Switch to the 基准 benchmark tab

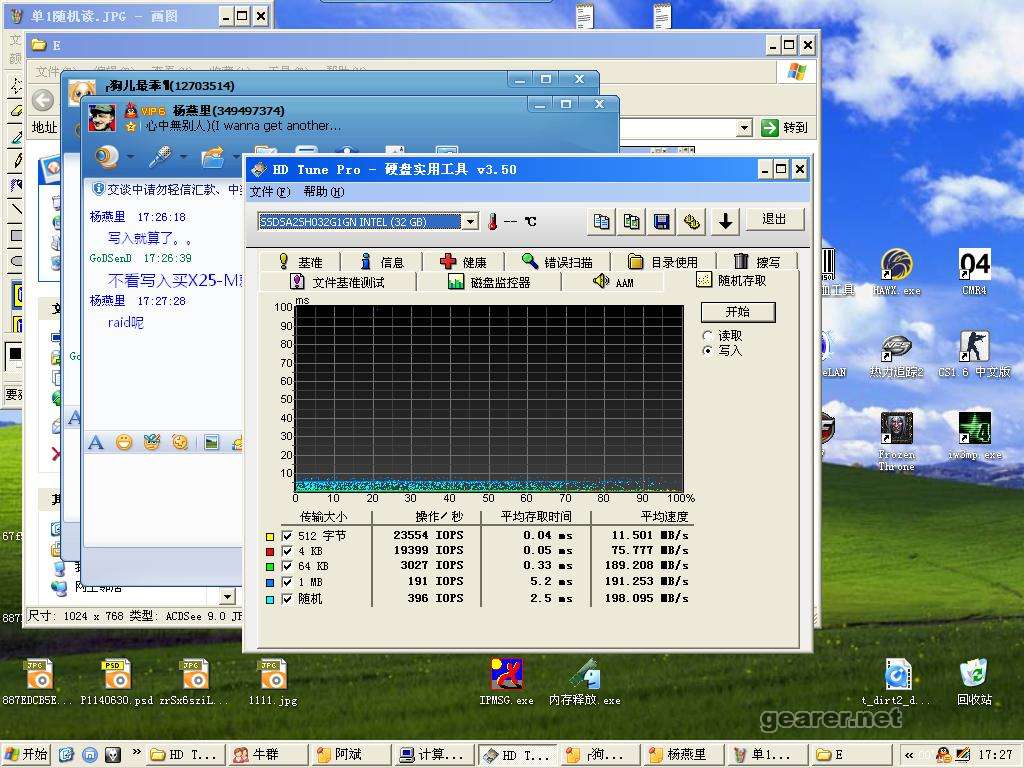click(300, 262)
